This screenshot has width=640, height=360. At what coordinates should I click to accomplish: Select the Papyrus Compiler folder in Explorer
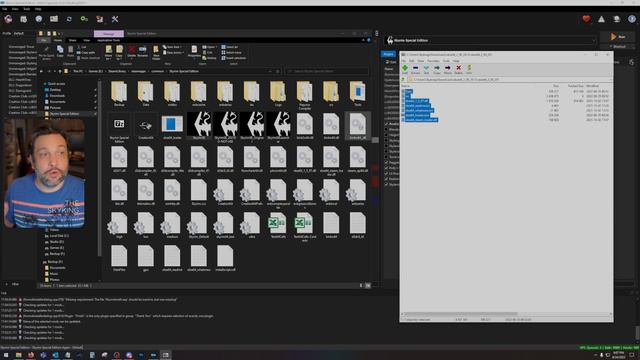304,95
